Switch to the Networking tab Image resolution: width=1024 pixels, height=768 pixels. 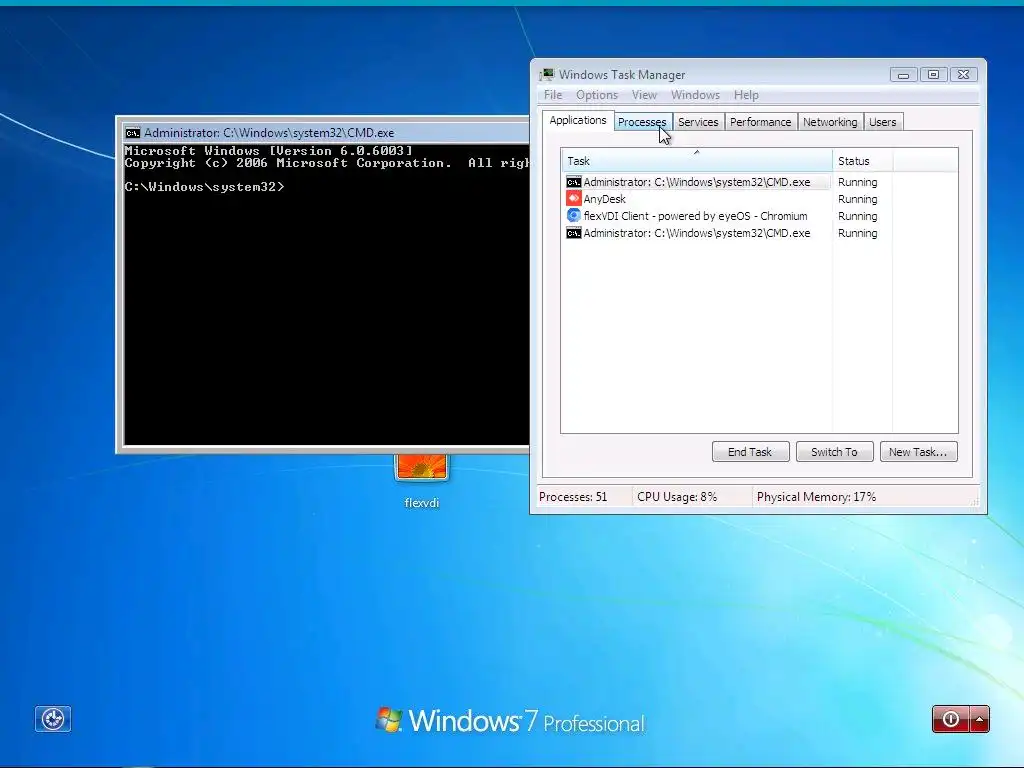(830, 122)
